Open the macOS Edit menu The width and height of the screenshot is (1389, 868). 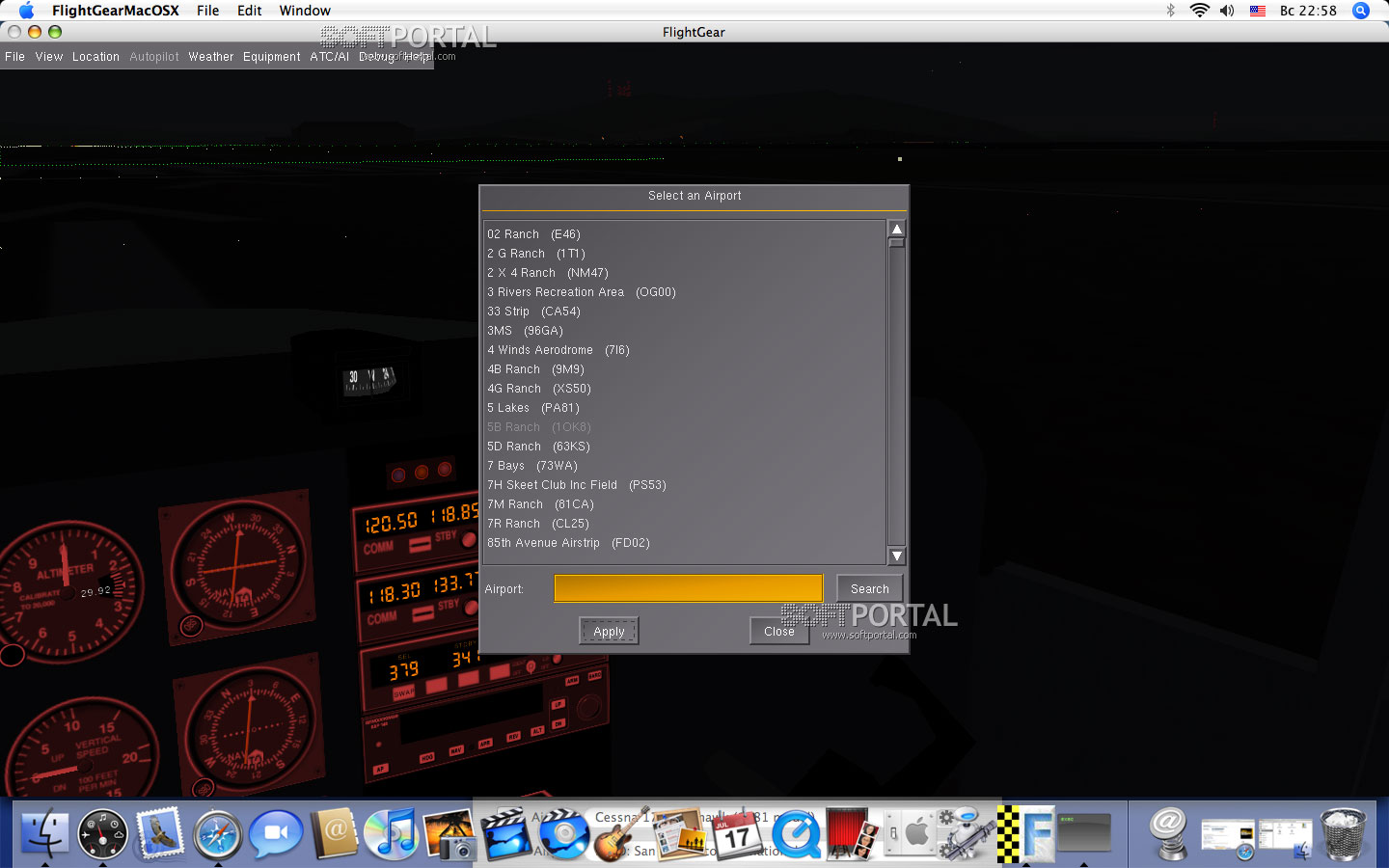(x=250, y=11)
